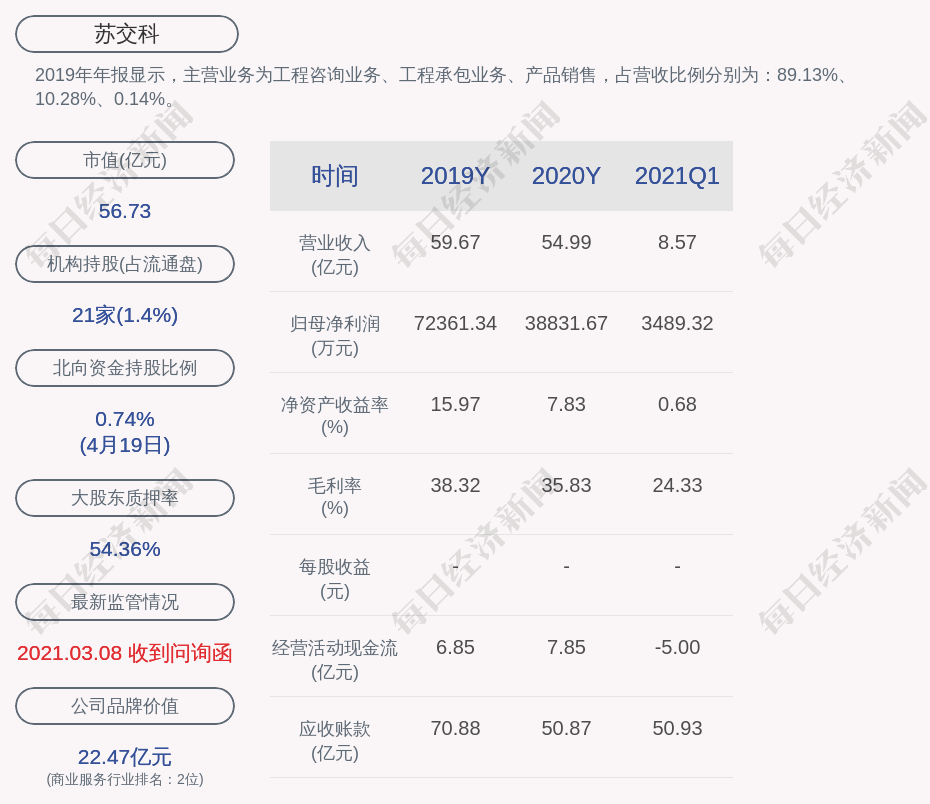Select the 大股东质押率 label pill
The width and height of the screenshot is (930, 804).
point(125,497)
